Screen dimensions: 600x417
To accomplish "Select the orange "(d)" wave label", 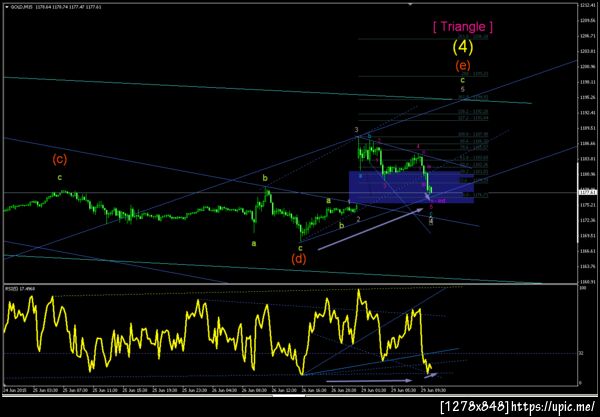I will 299,259.
